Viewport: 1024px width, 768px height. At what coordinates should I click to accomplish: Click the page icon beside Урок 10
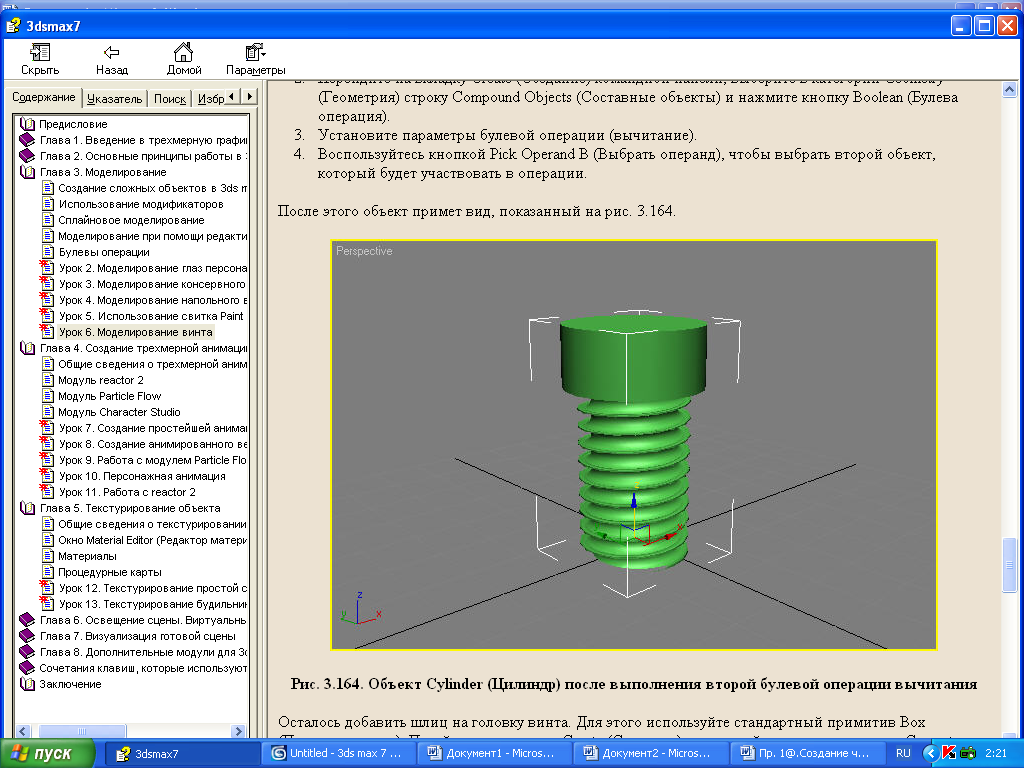point(47,476)
